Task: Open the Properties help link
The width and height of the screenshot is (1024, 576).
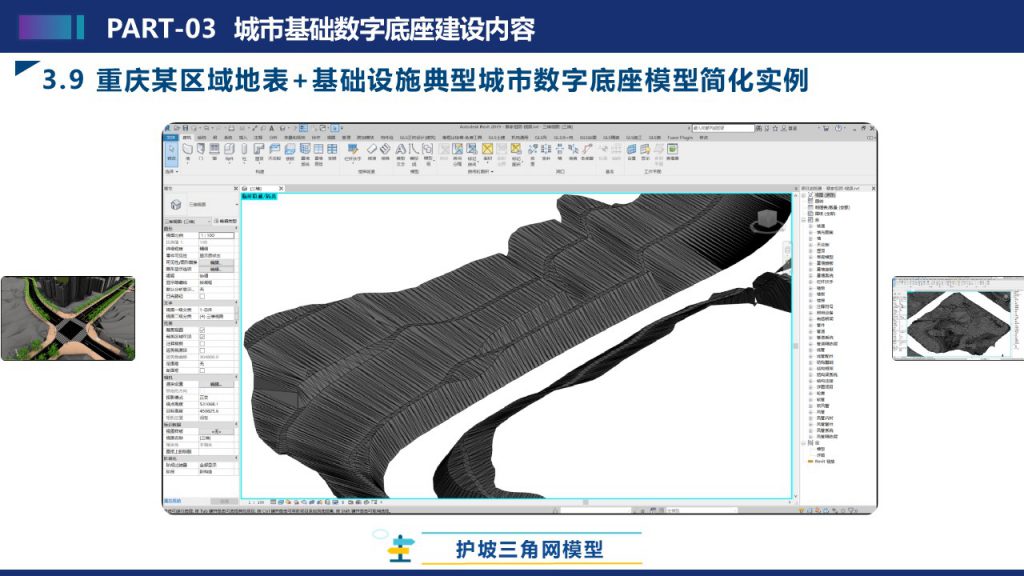Action: (x=172, y=501)
